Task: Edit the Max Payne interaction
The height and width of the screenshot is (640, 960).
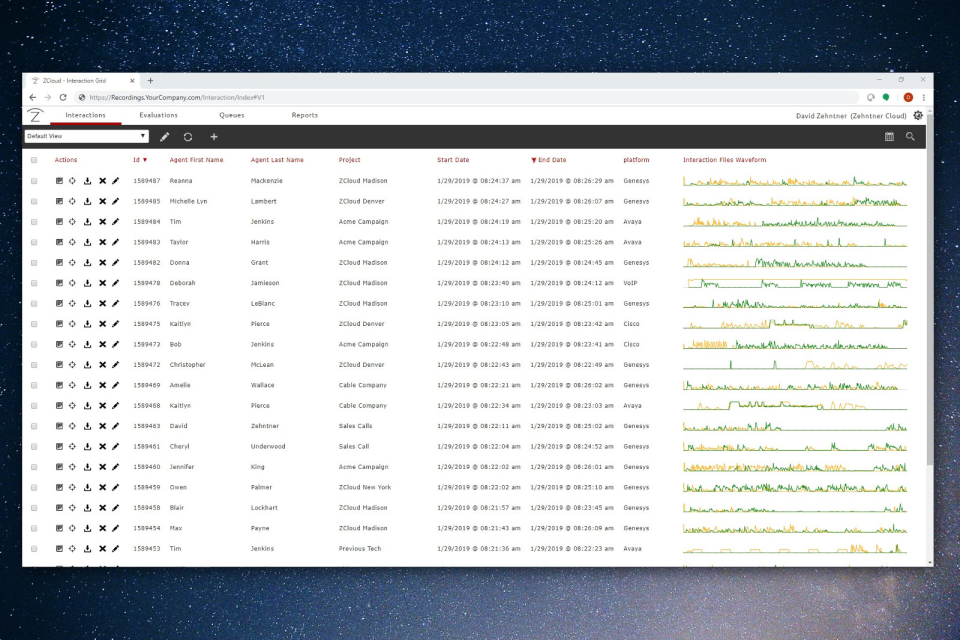Action: click(116, 528)
